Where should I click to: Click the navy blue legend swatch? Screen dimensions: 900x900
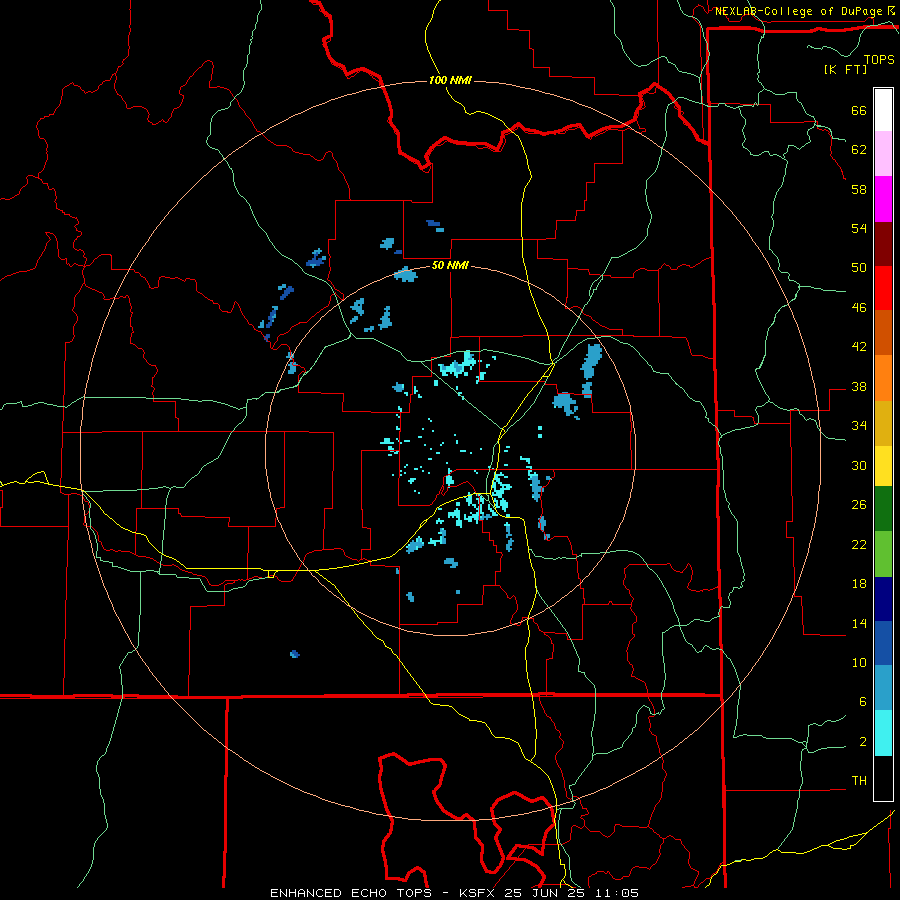coord(883,599)
